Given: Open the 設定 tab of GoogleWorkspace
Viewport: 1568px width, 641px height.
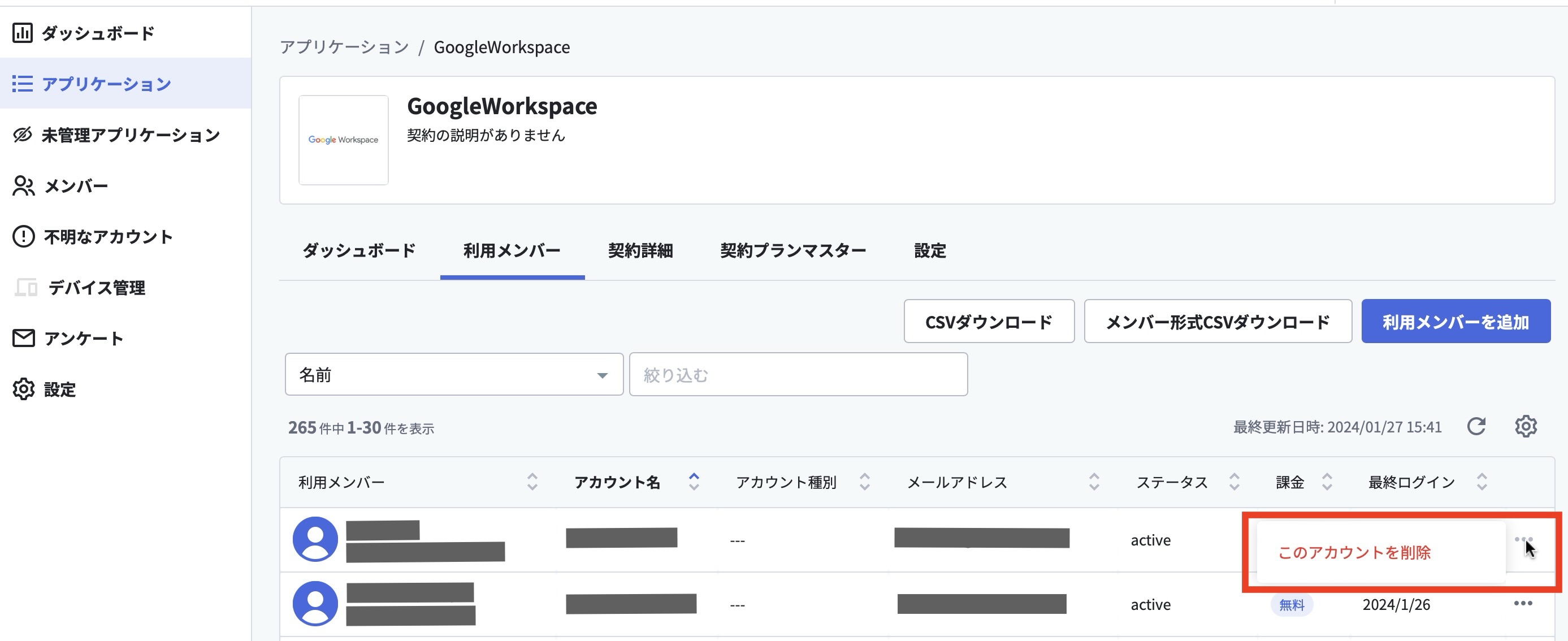Looking at the screenshot, I should (930, 251).
